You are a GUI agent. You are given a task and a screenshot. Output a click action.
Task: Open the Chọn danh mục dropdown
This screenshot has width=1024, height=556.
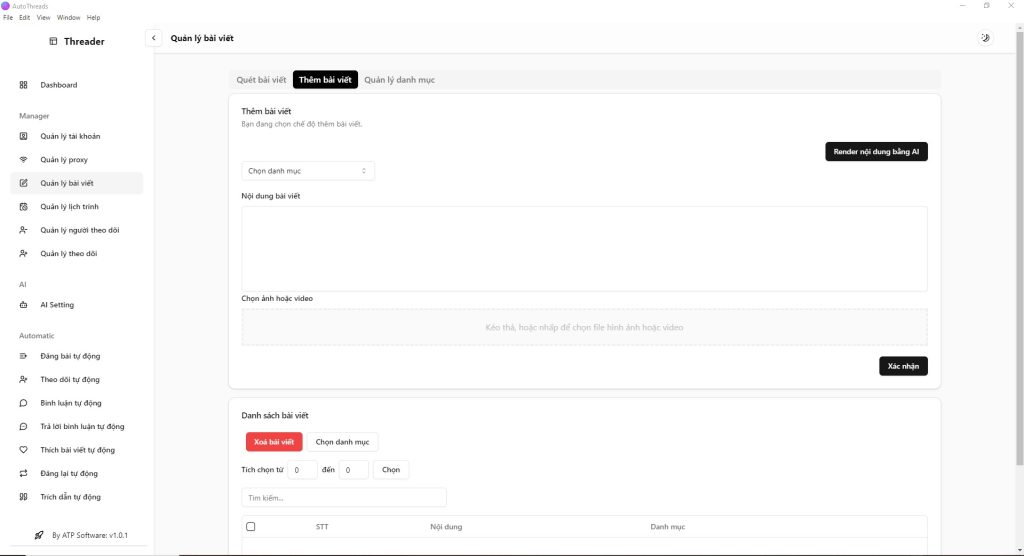click(308, 171)
